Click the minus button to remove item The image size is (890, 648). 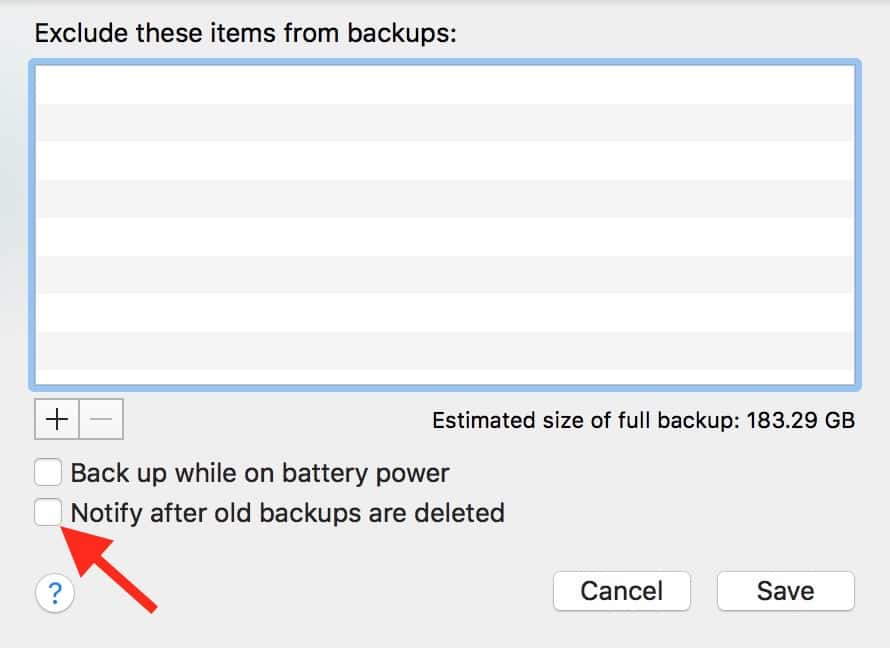[x=101, y=420]
